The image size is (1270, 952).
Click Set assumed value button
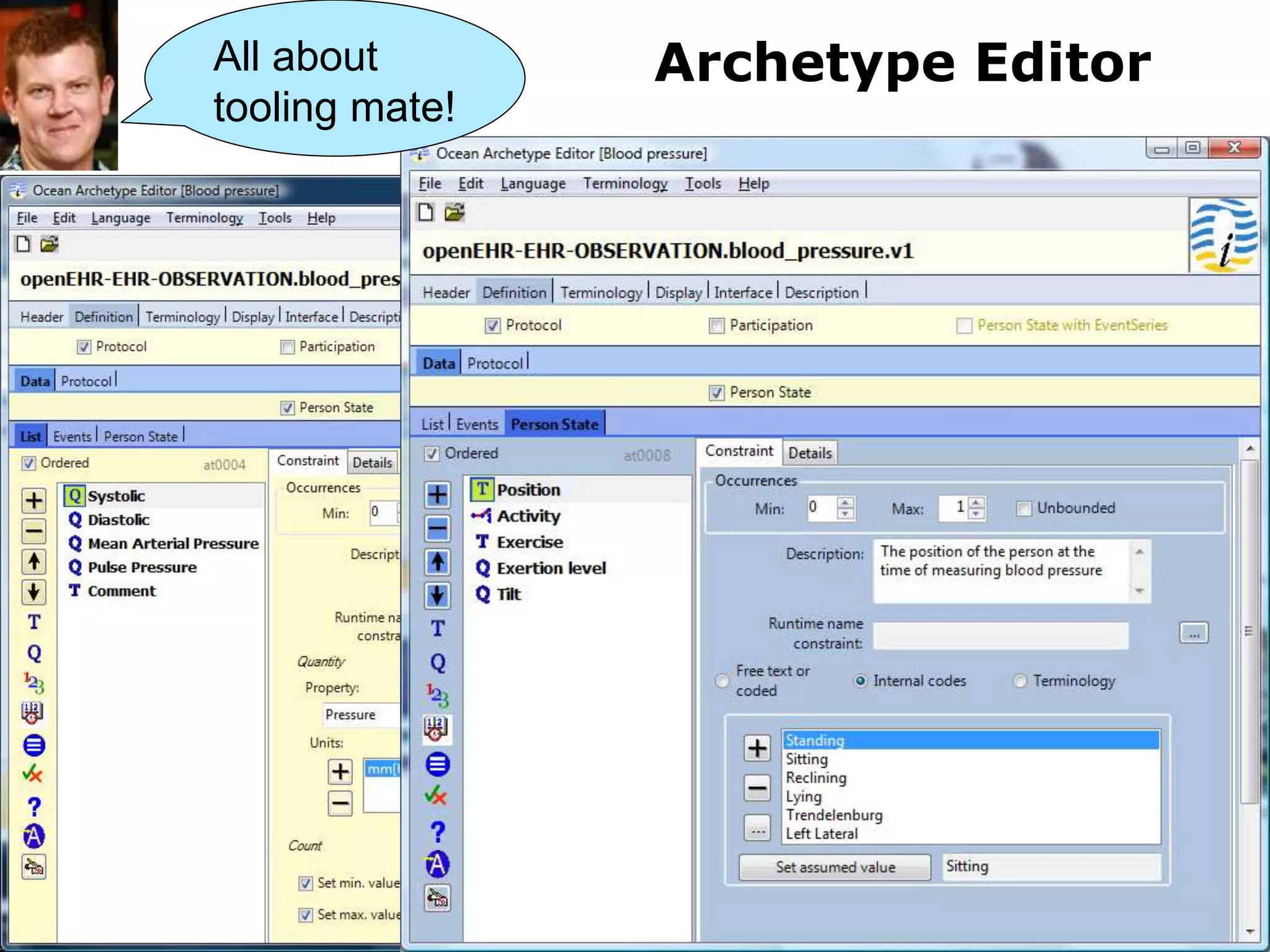click(x=835, y=867)
